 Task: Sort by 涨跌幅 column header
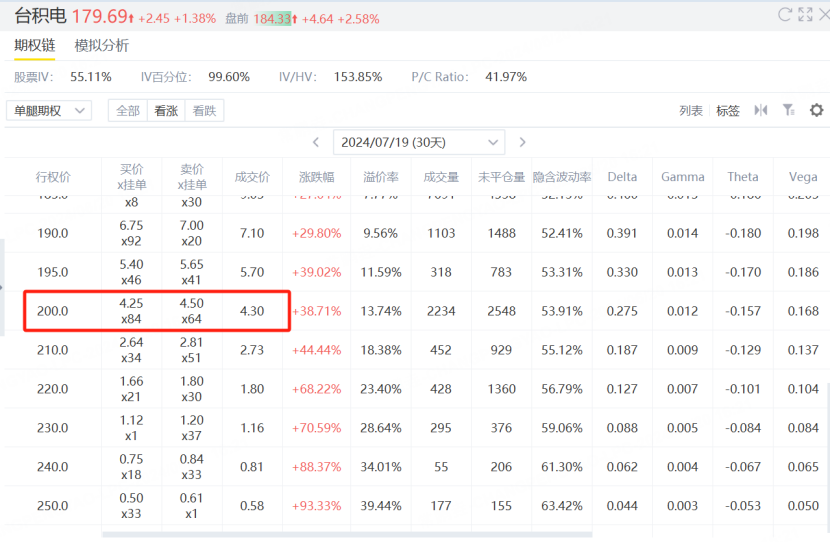point(316,177)
